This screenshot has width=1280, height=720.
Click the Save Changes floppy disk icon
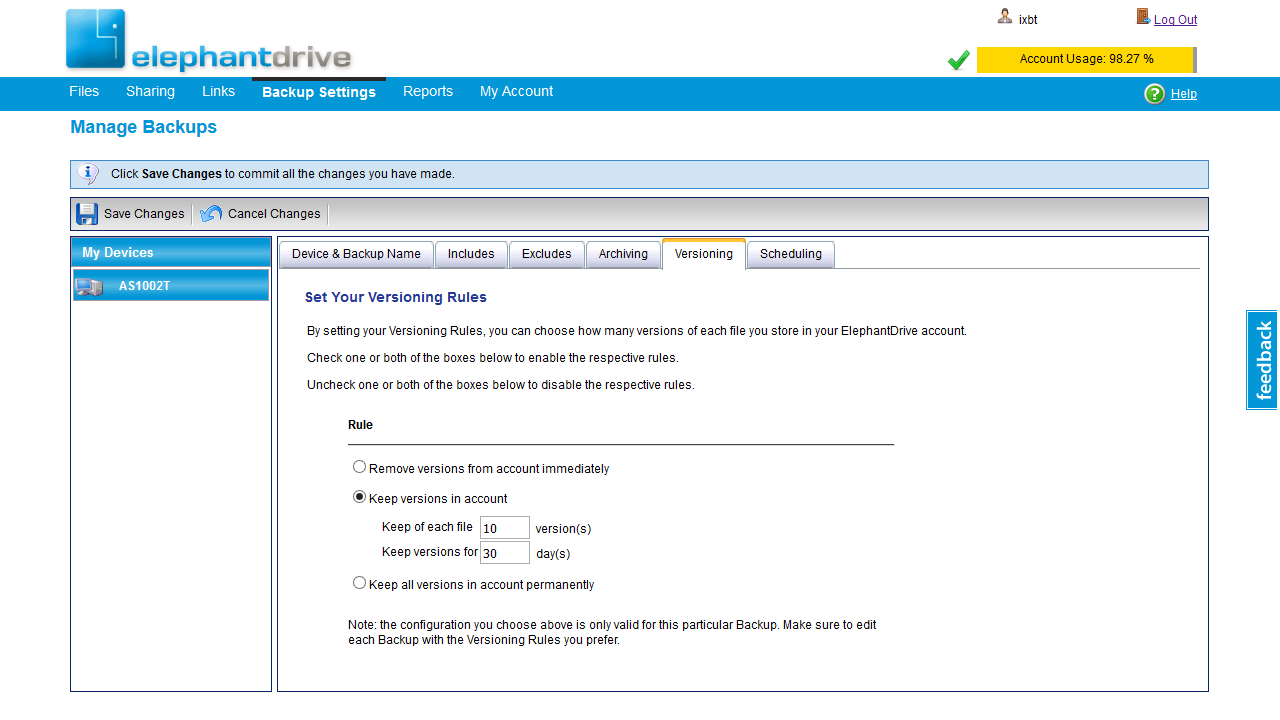[87, 214]
